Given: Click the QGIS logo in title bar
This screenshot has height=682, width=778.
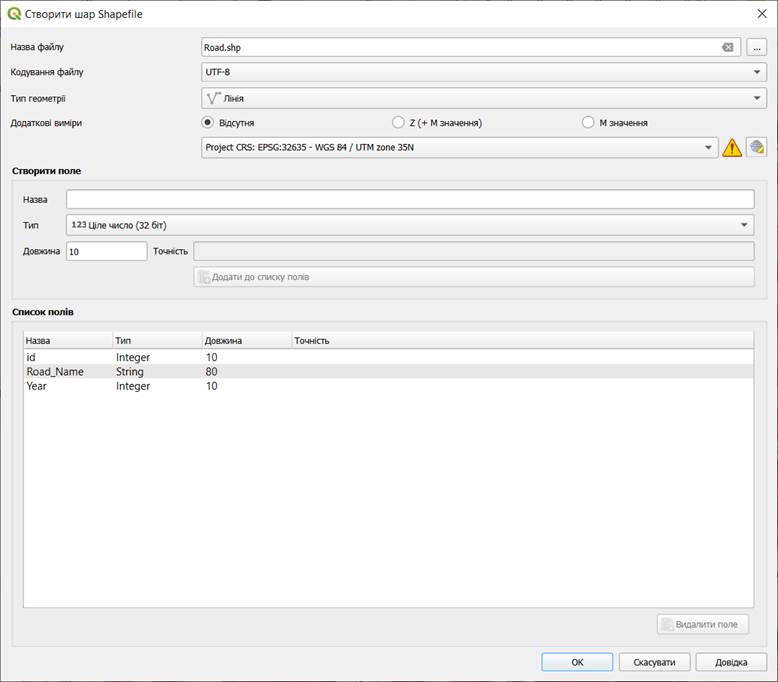Looking at the screenshot, I should coord(14,14).
